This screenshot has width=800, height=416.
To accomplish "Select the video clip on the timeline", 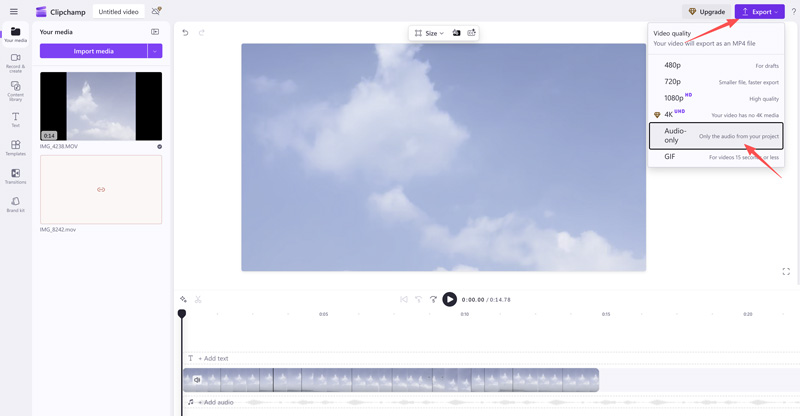I will point(391,380).
